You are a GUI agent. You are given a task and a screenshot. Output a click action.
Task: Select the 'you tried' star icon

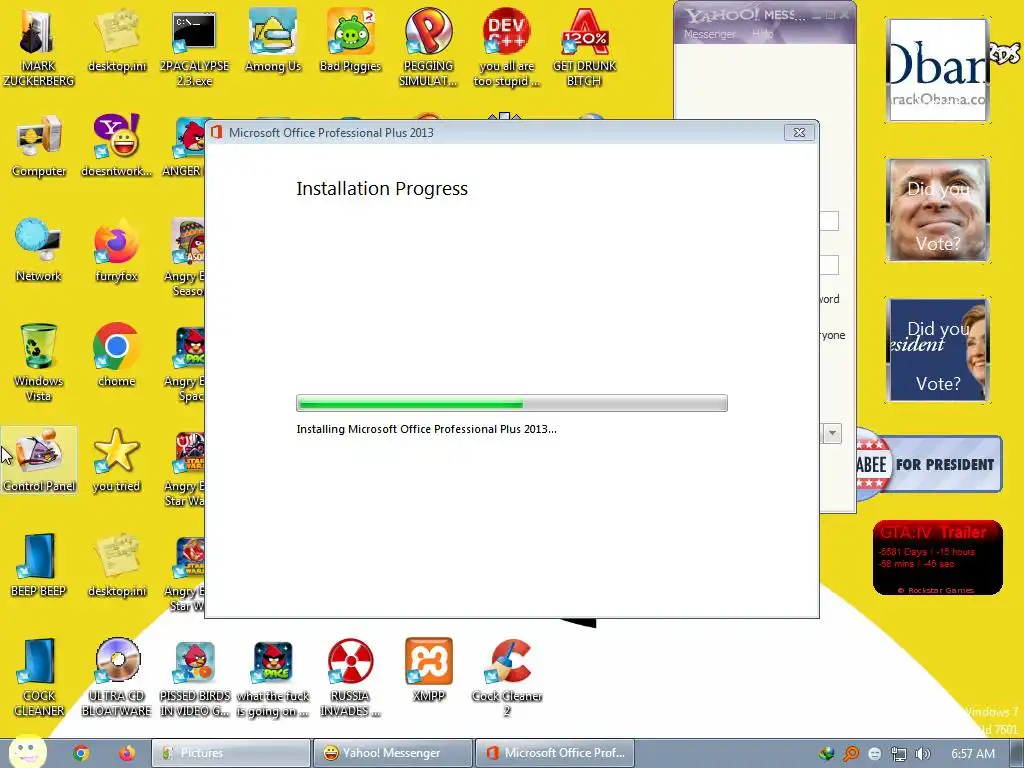(116, 460)
